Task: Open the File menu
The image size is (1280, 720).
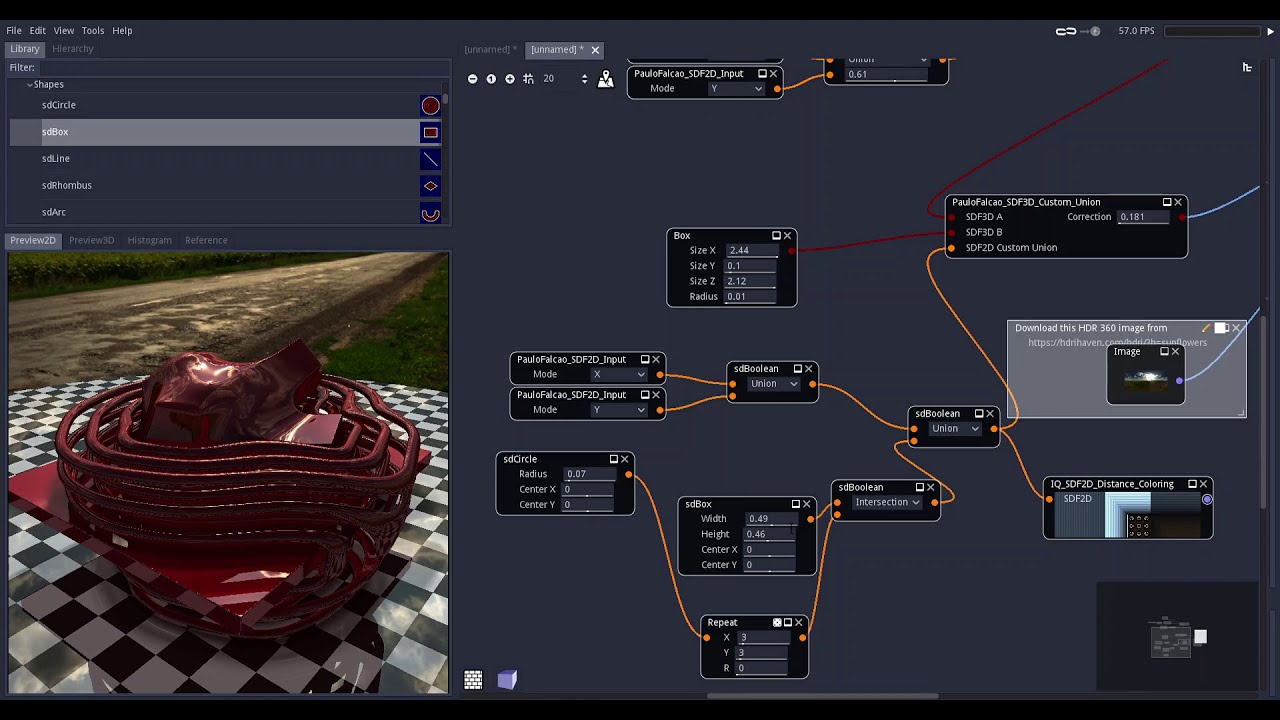Action: point(14,31)
